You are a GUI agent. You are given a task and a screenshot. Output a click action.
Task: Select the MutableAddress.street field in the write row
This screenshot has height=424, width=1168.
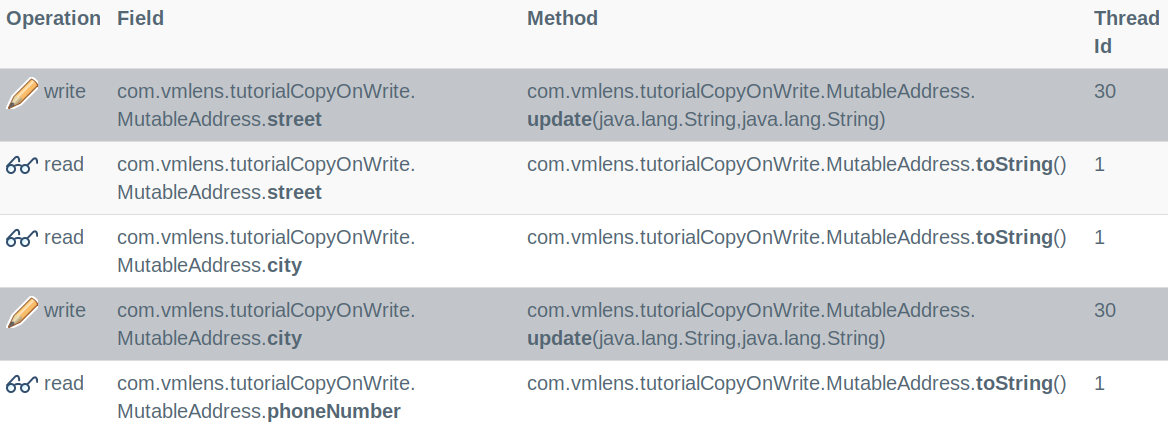coord(266,105)
